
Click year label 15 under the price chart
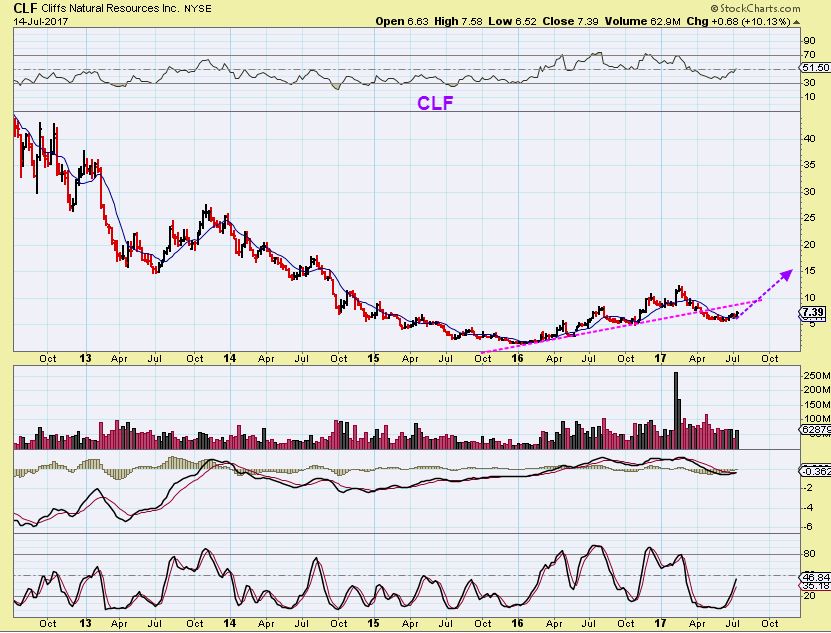374,358
